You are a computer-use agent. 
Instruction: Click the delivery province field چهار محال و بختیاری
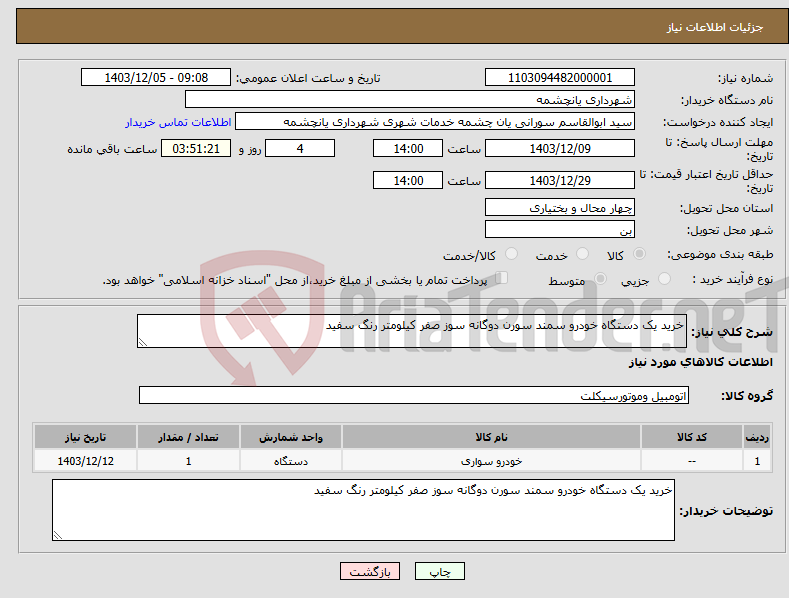point(560,207)
